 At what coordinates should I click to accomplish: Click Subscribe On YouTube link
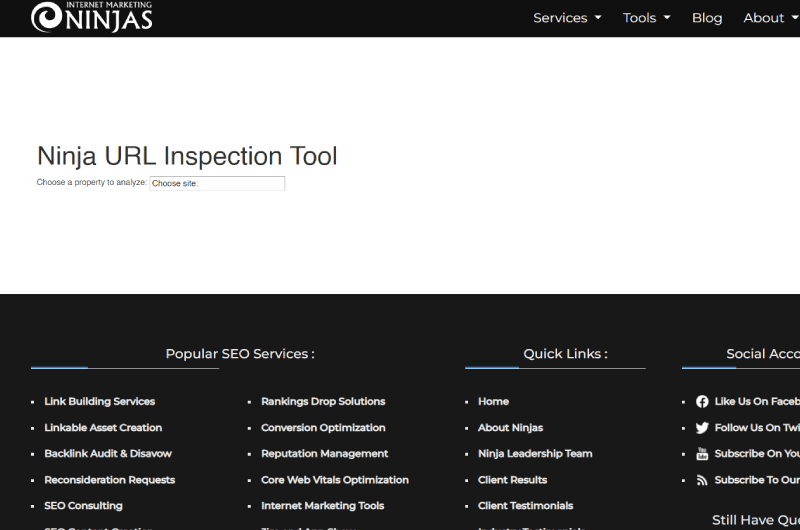(757, 453)
